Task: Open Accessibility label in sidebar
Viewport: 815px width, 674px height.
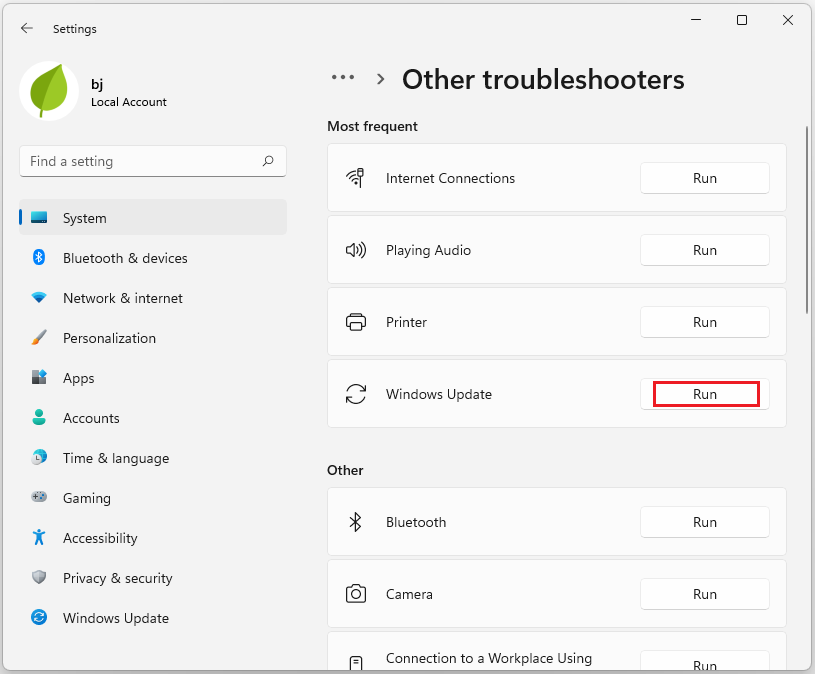Action: point(100,538)
